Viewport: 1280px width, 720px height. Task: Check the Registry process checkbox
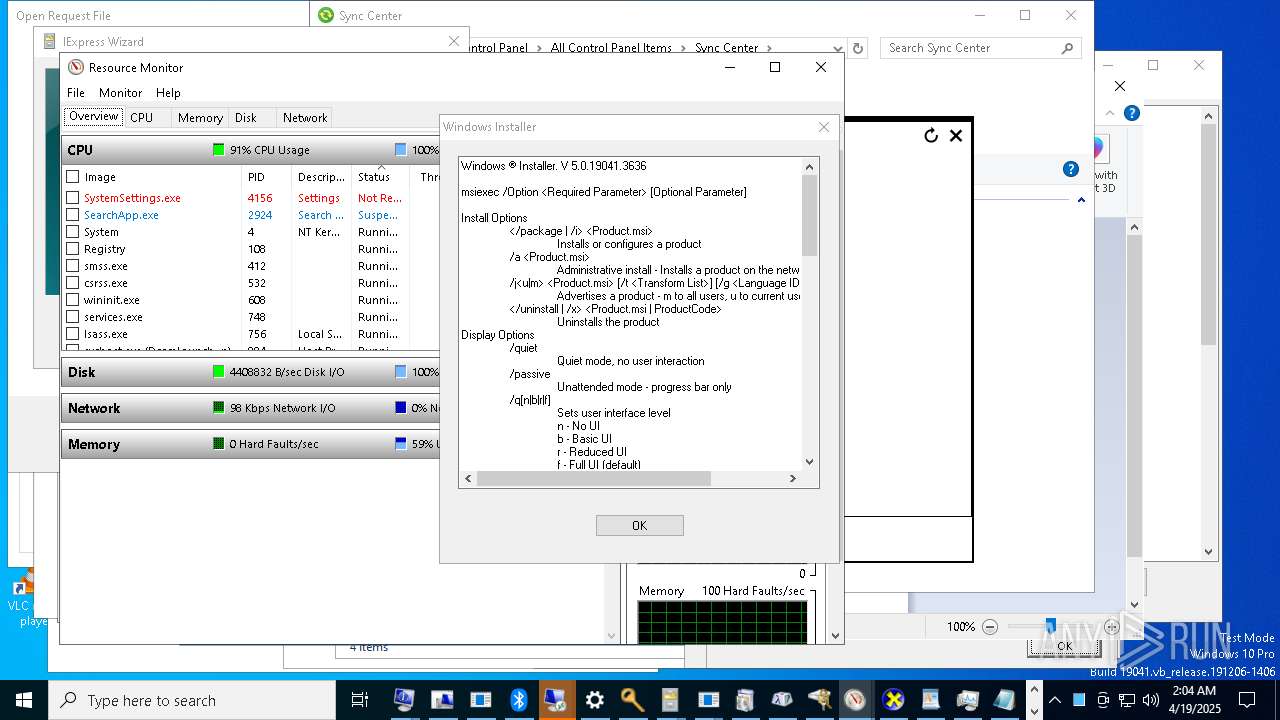72,249
